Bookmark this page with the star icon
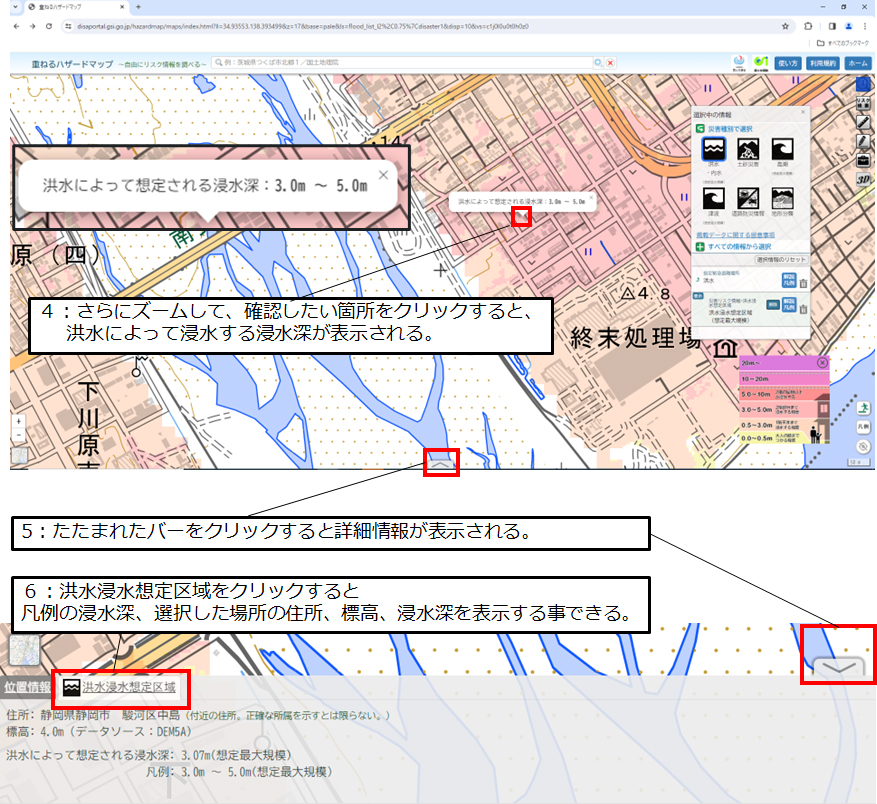 point(785,26)
